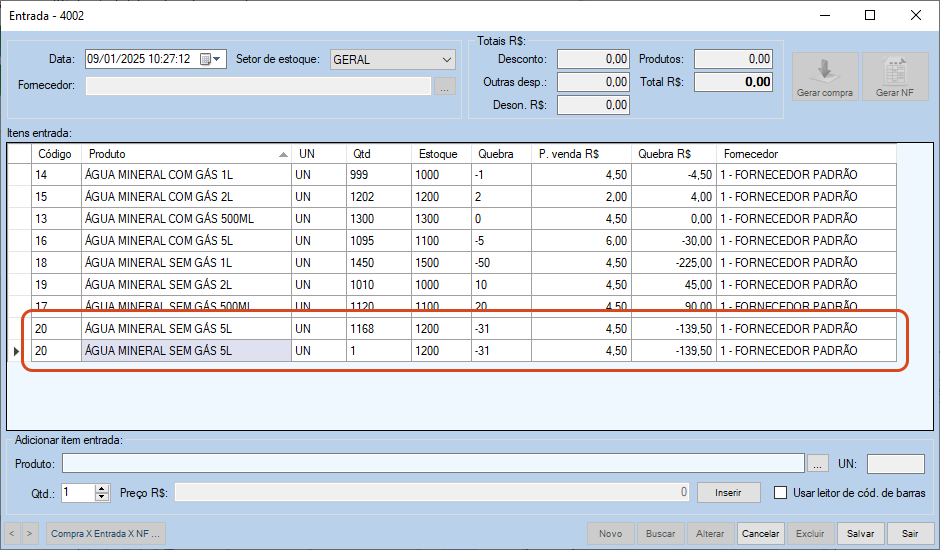Increase the Qtd. stepper value
The height and width of the screenshot is (550, 940).
(x=101, y=488)
